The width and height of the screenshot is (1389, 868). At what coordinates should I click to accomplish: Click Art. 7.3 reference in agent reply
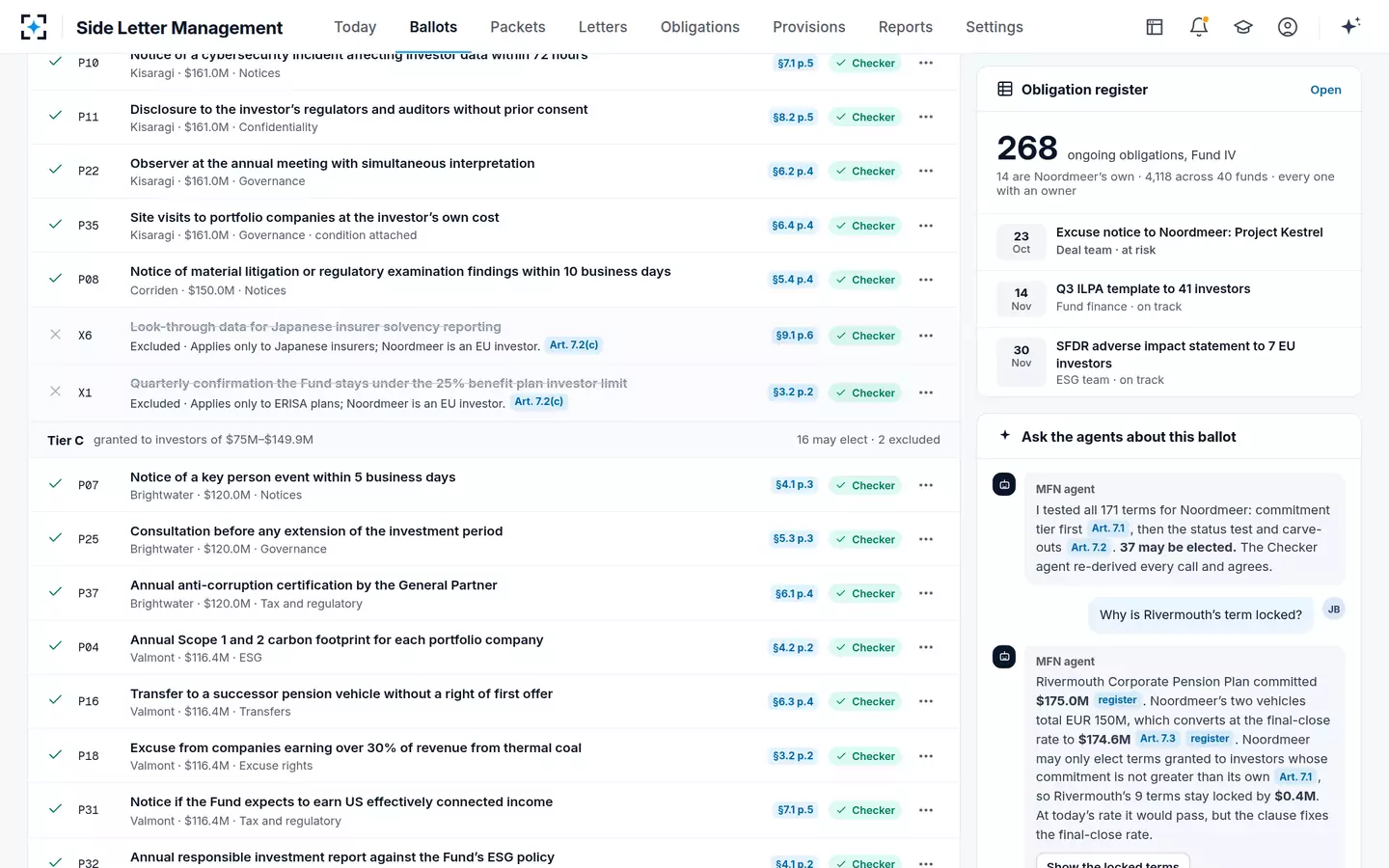click(x=1157, y=739)
